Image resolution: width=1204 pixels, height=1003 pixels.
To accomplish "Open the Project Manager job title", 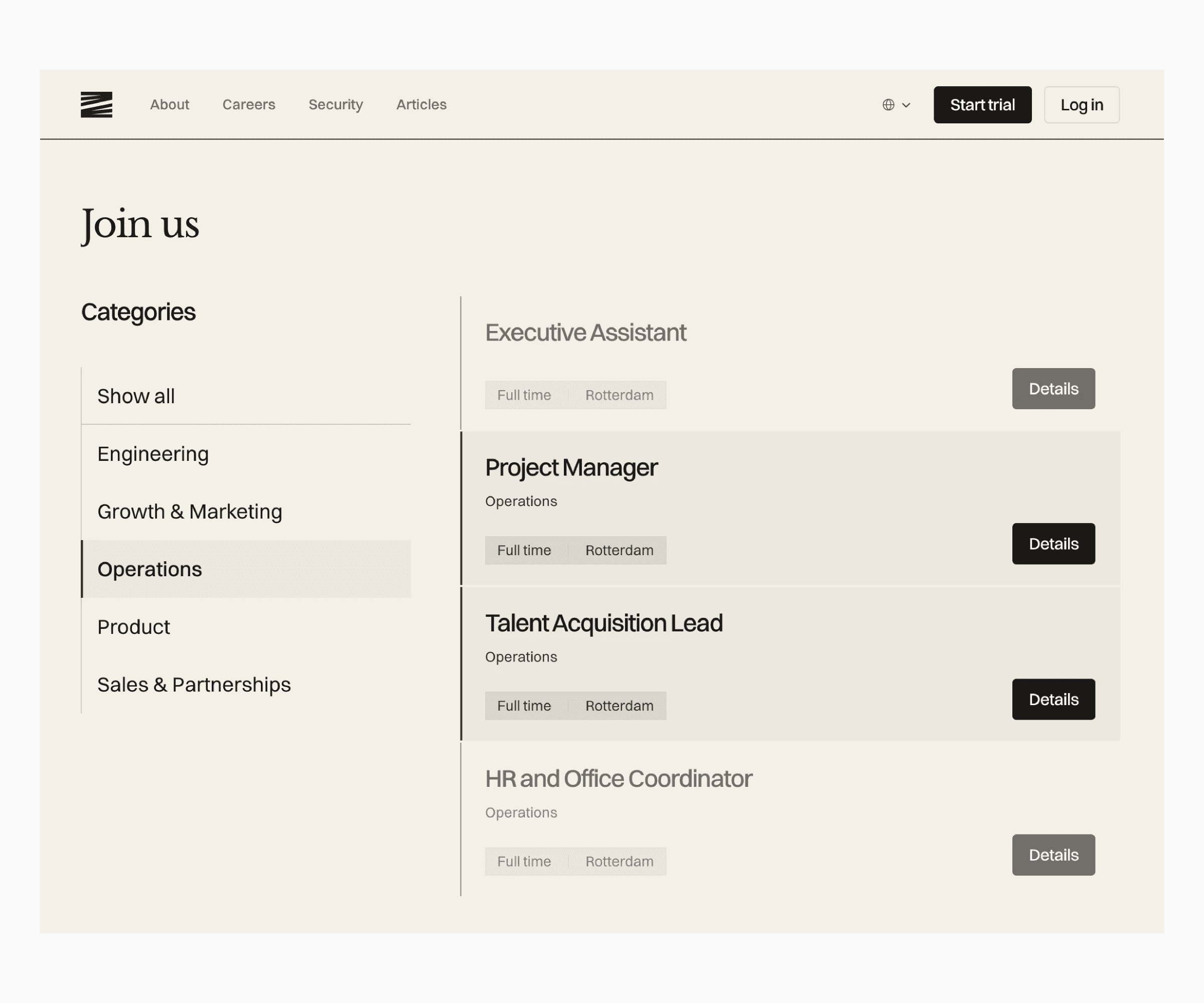I will tap(571, 468).
